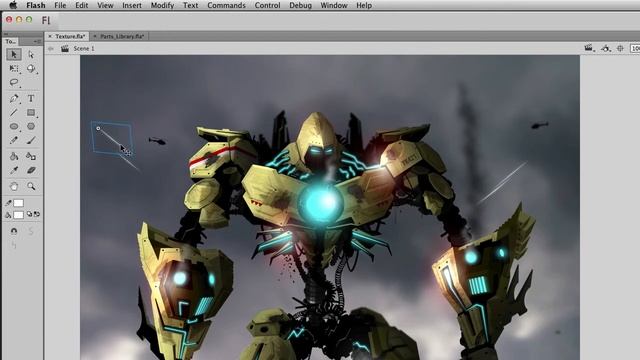Open the stroke color swatch
This screenshot has width=640, height=360.
coord(18,203)
